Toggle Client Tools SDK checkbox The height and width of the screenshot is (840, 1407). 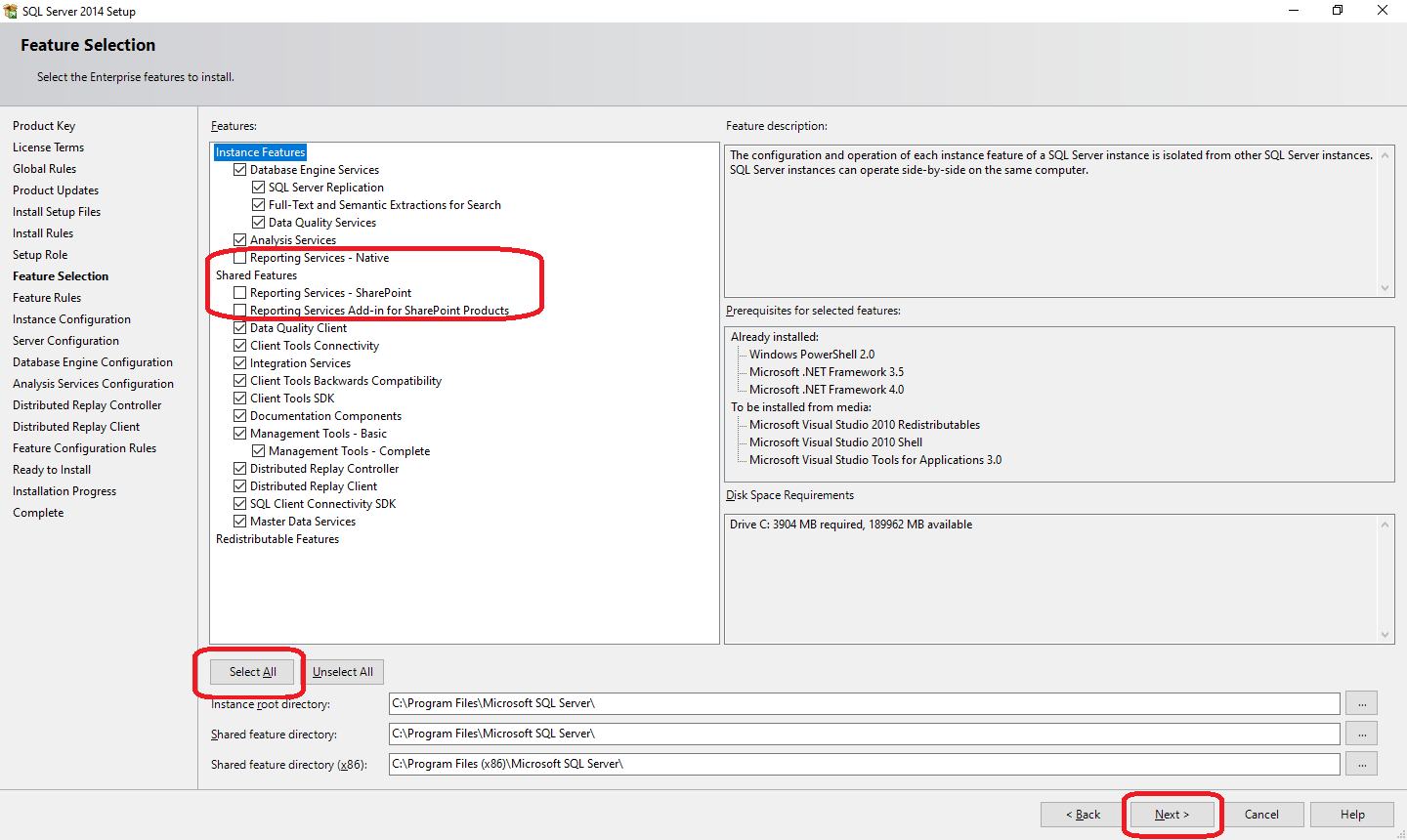pos(239,399)
